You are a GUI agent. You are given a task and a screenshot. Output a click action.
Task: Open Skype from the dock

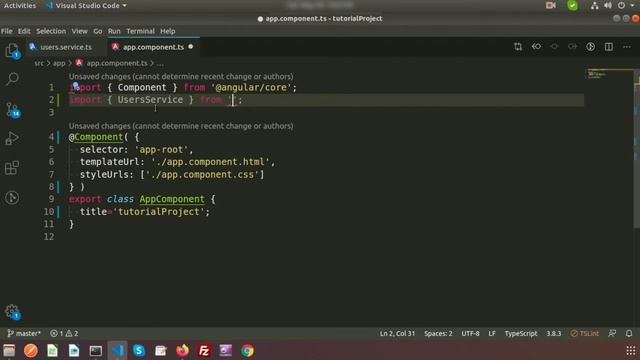coord(139,351)
